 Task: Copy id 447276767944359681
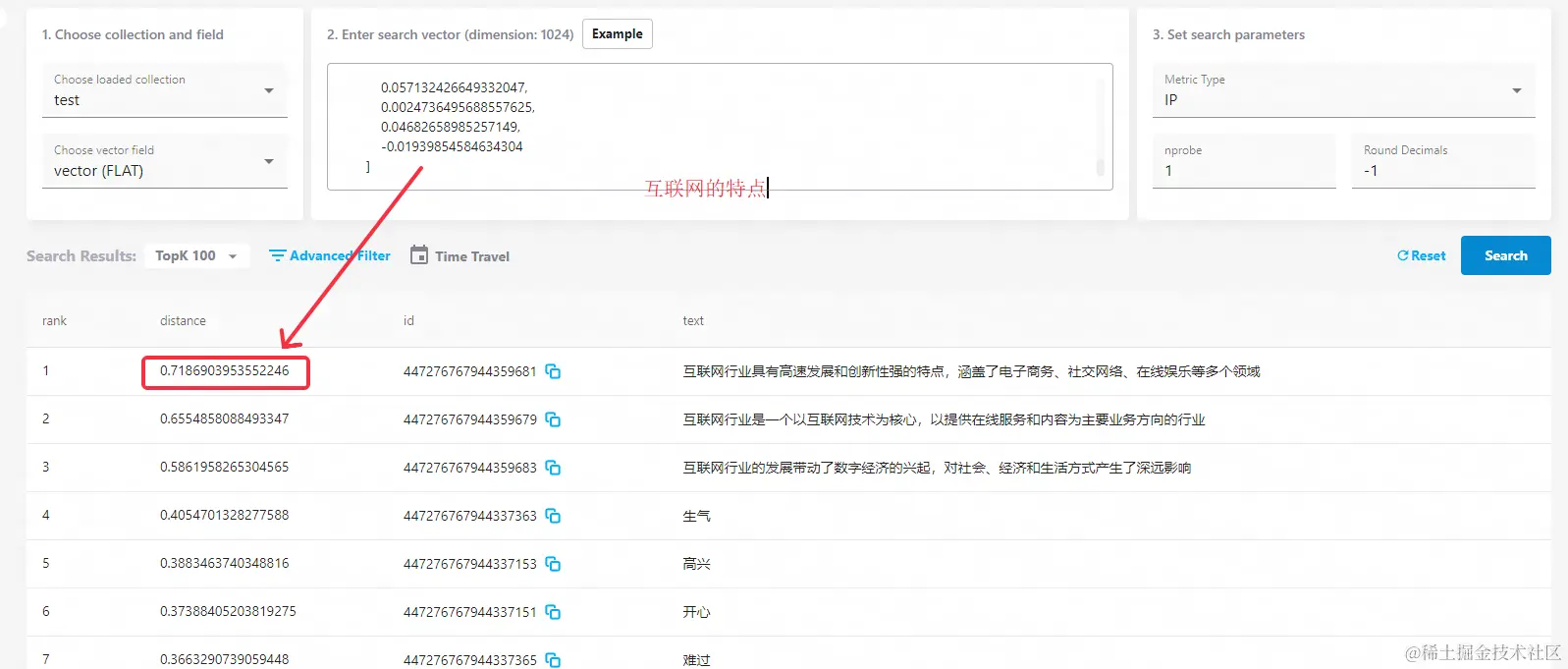pyautogui.click(x=553, y=371)
